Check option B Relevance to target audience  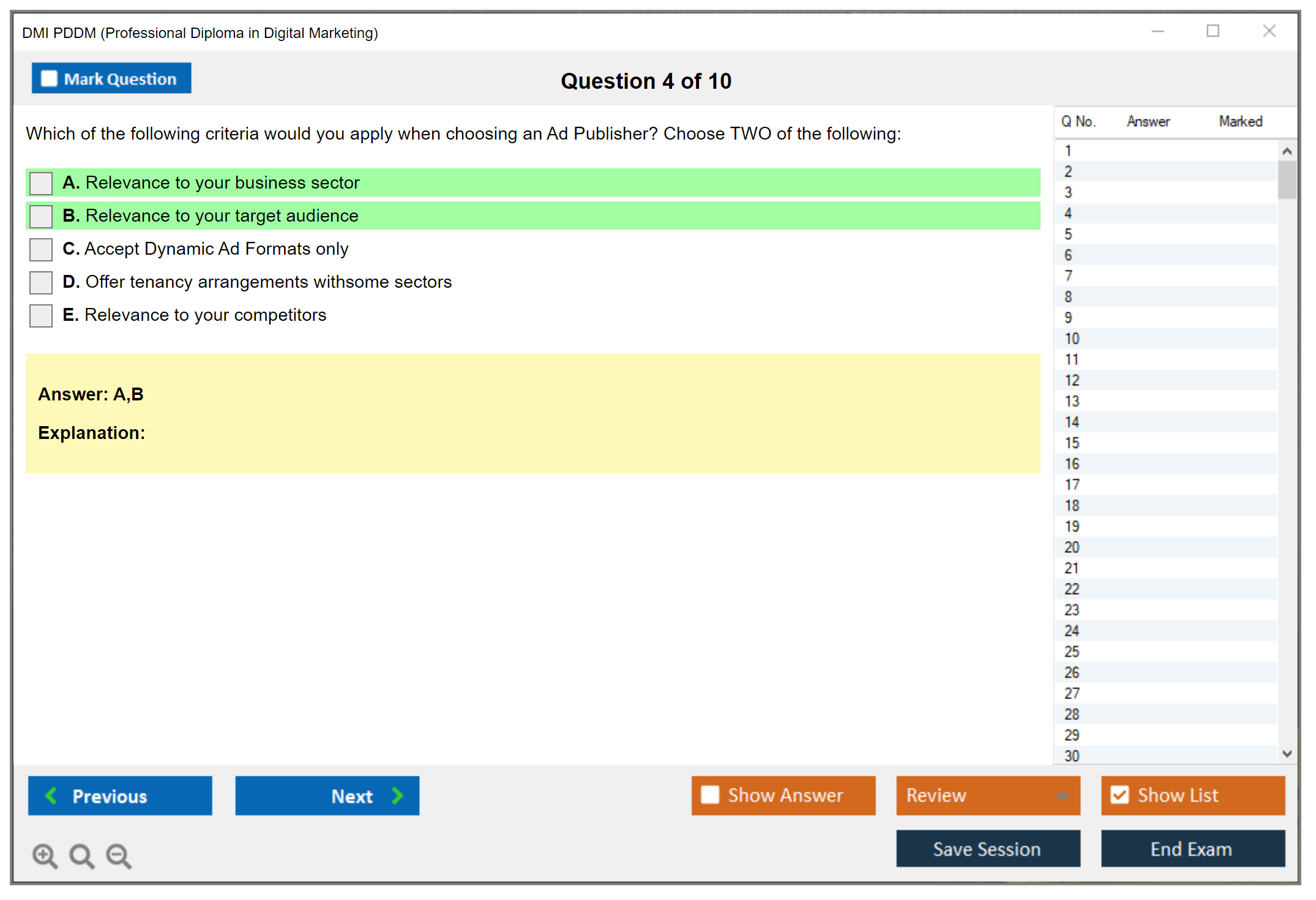(41, 216)
